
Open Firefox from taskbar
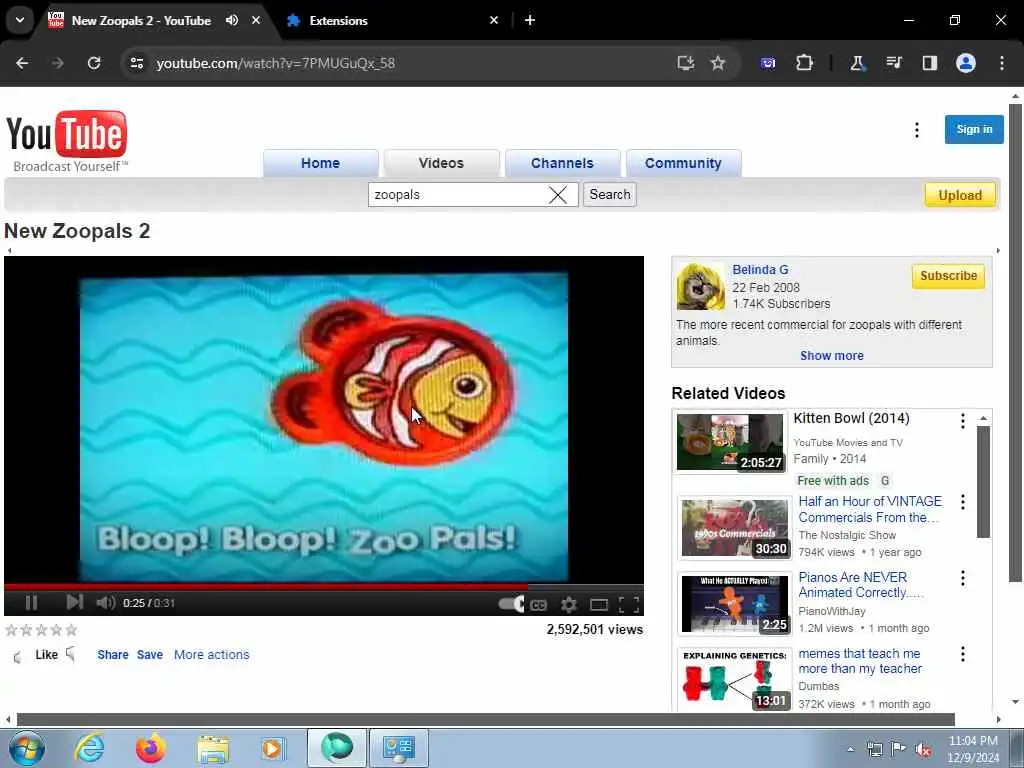pos(151,748)
